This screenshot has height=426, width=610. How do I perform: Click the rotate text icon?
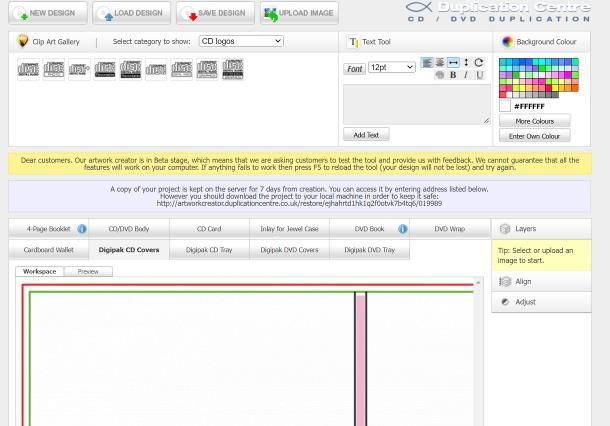479,62
